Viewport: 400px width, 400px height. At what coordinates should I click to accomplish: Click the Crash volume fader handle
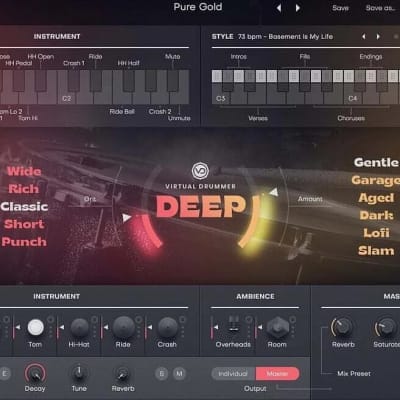(x=150, y=327)
